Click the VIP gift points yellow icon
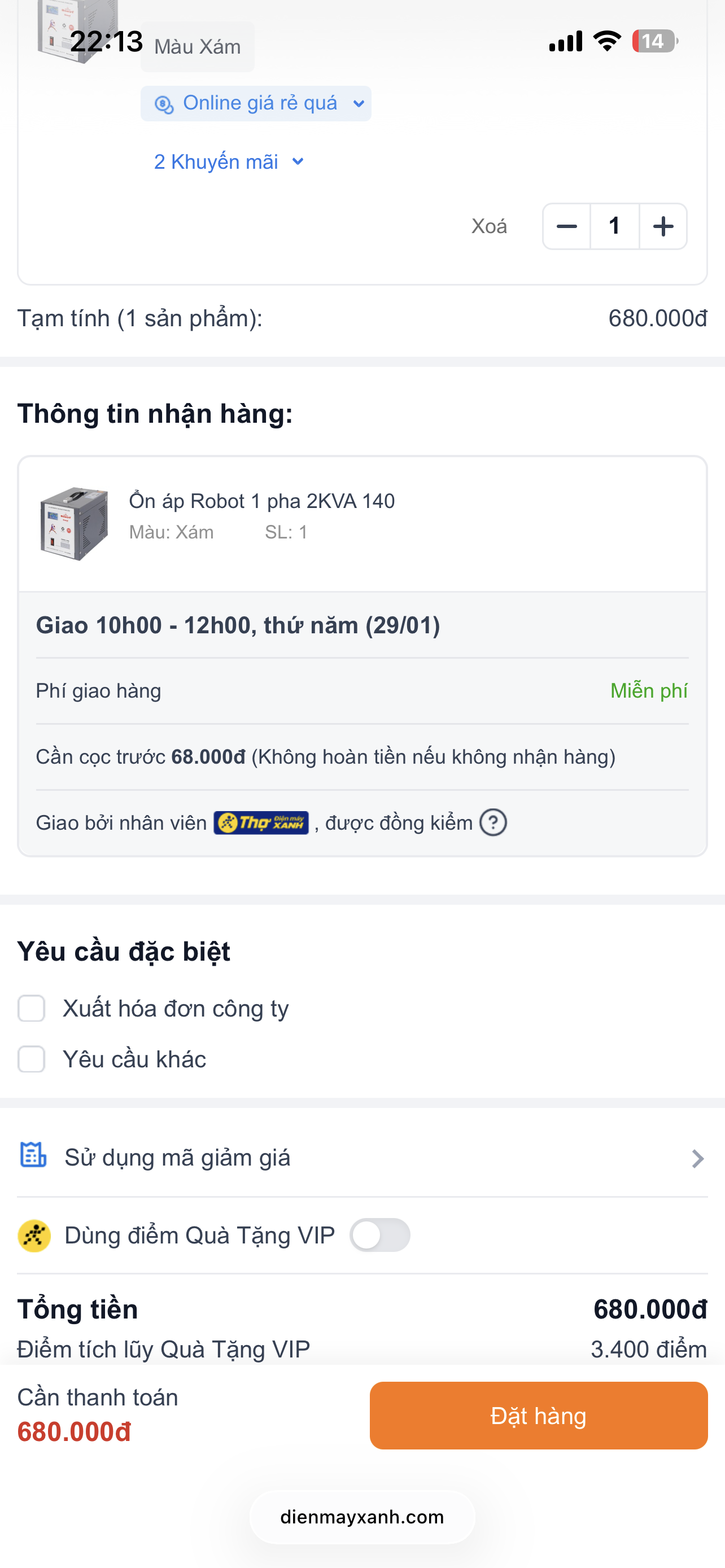This screenshot has height=1568, width=725. pyautogui.click(x=34, y=1236)
